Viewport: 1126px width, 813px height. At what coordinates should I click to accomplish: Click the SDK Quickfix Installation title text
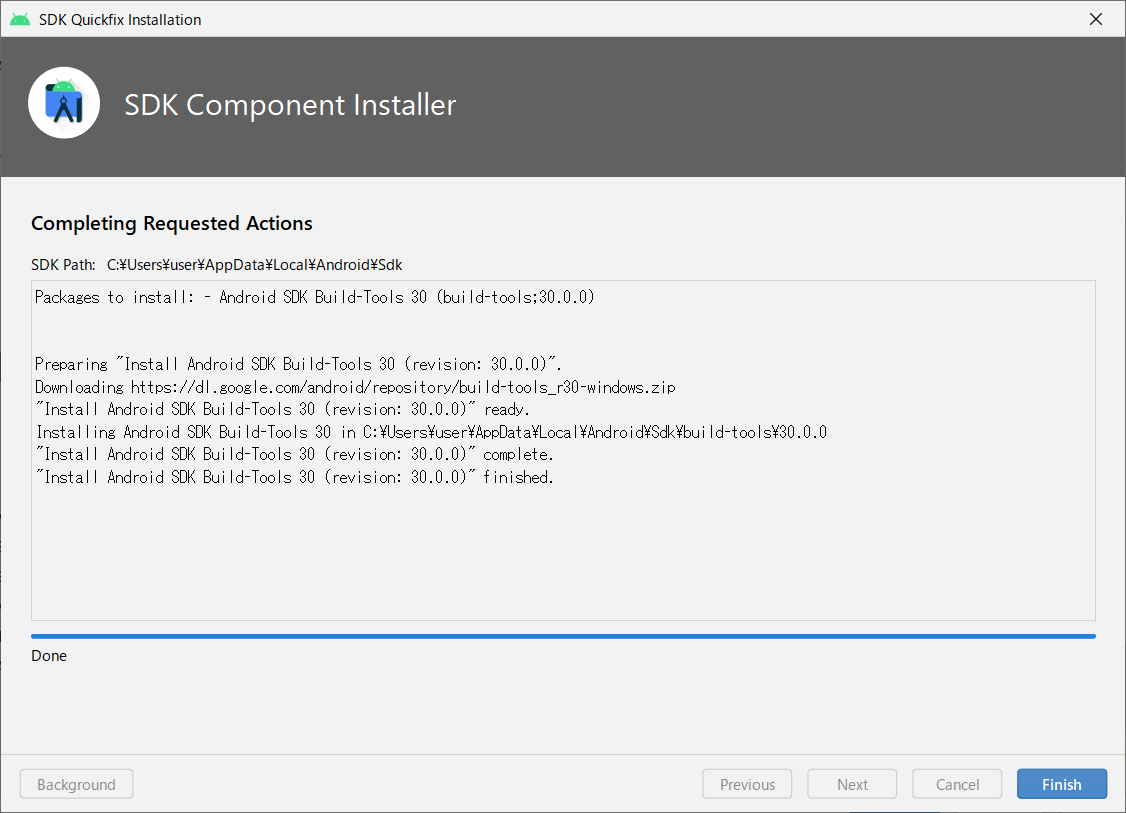tap(119, 18)
